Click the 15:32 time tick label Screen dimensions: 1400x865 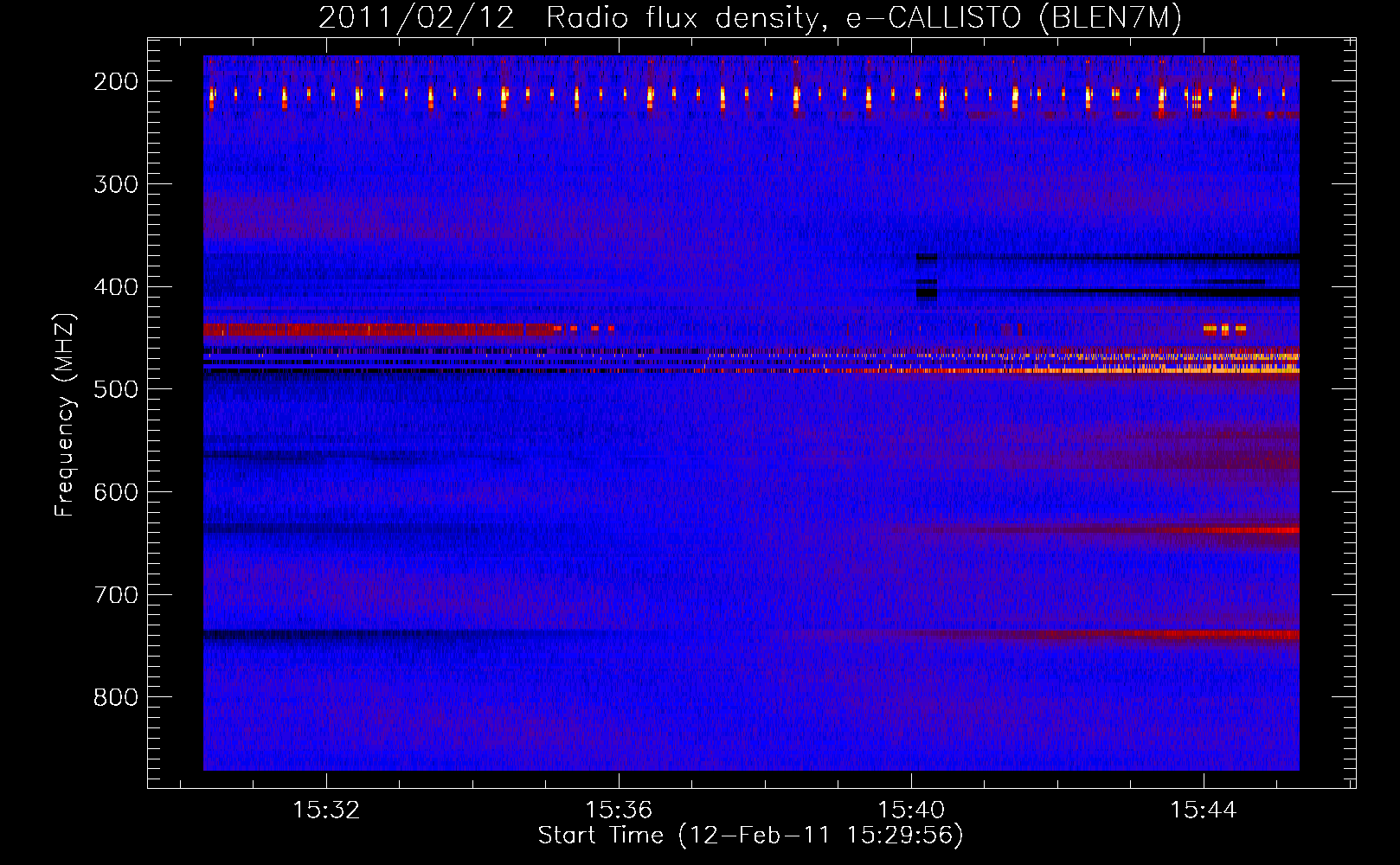coord(326,810)
